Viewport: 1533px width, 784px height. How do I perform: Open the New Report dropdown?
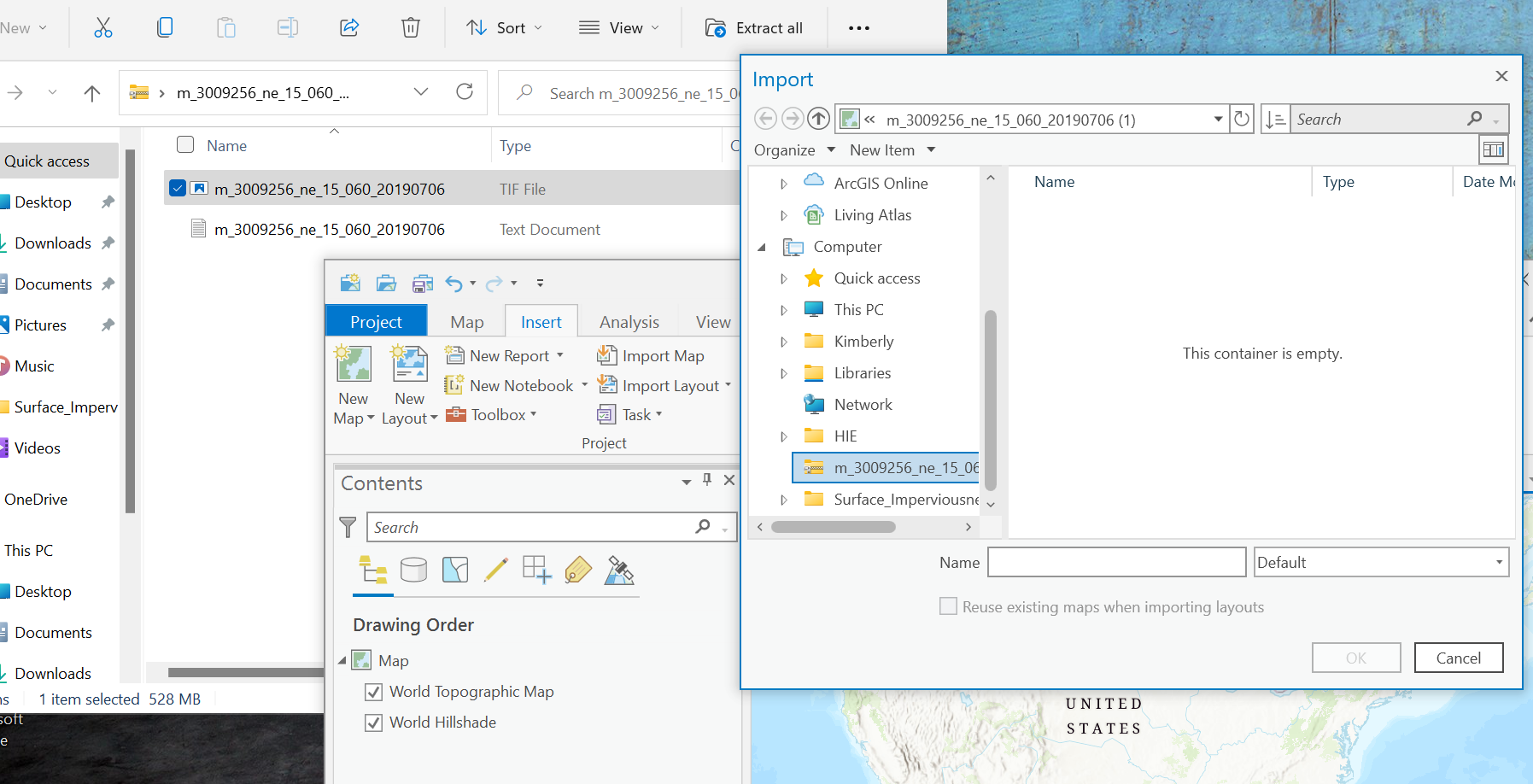point(562,355)
